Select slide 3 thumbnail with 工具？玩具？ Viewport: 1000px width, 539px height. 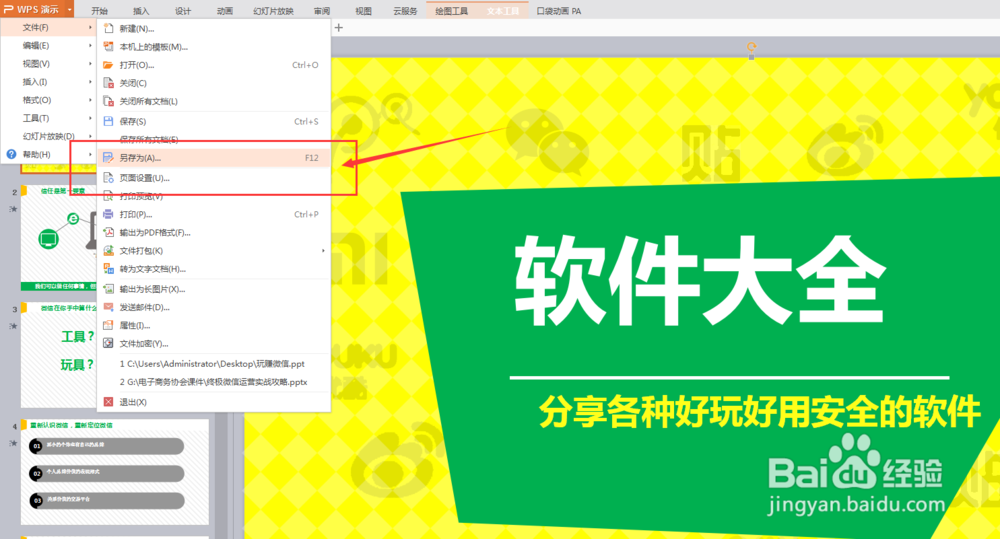(x=59, y=355)
